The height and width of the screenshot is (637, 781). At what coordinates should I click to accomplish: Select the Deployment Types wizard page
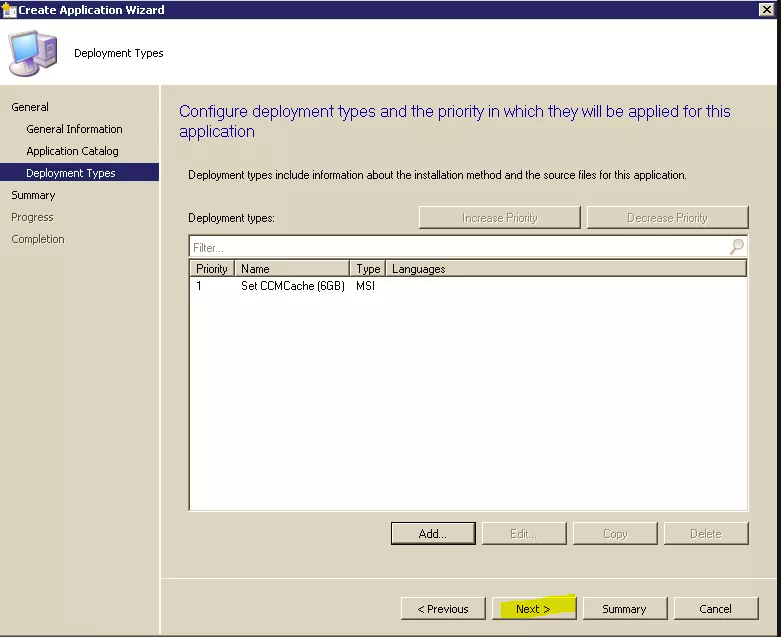pyautogui.click(x=80, y=172)
